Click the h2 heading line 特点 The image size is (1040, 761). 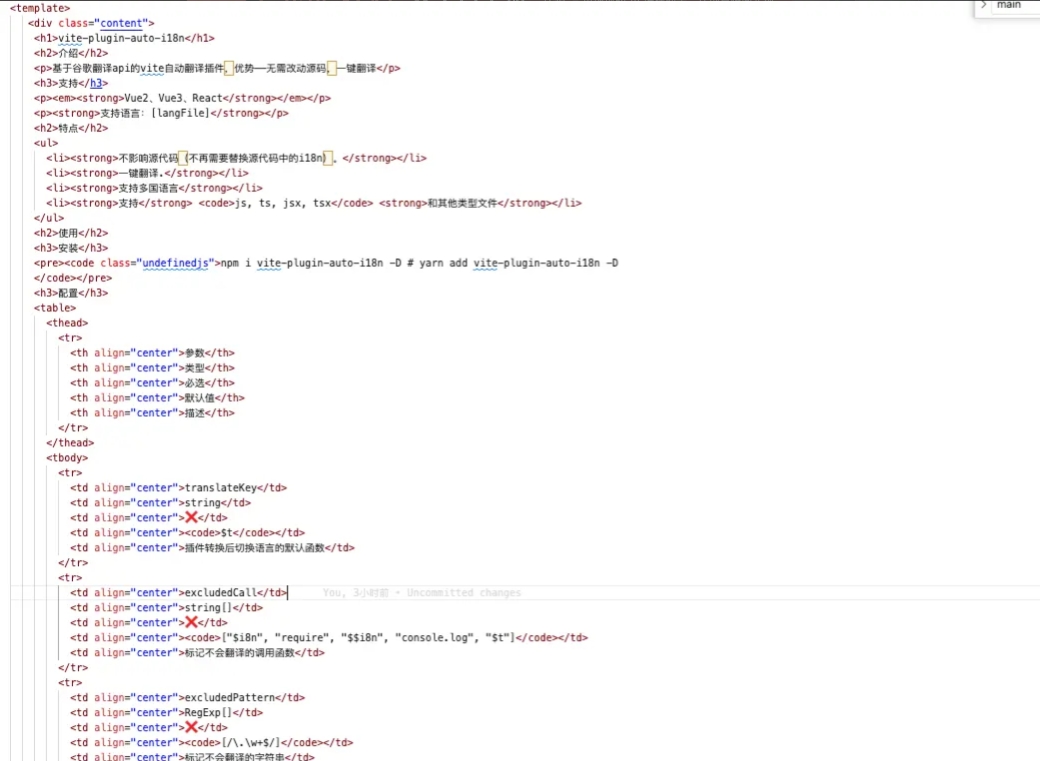pyautogui.click(x=71, y=128)
